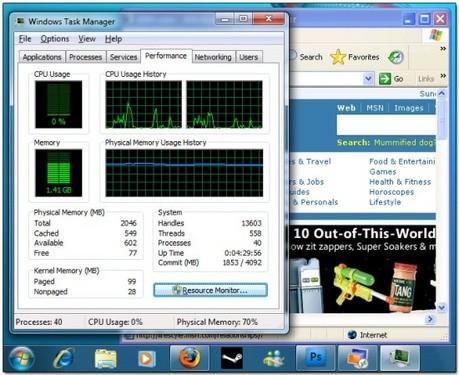Select the Performance tab
Viewport: 459px width, 375px height.
click(166, 56)
